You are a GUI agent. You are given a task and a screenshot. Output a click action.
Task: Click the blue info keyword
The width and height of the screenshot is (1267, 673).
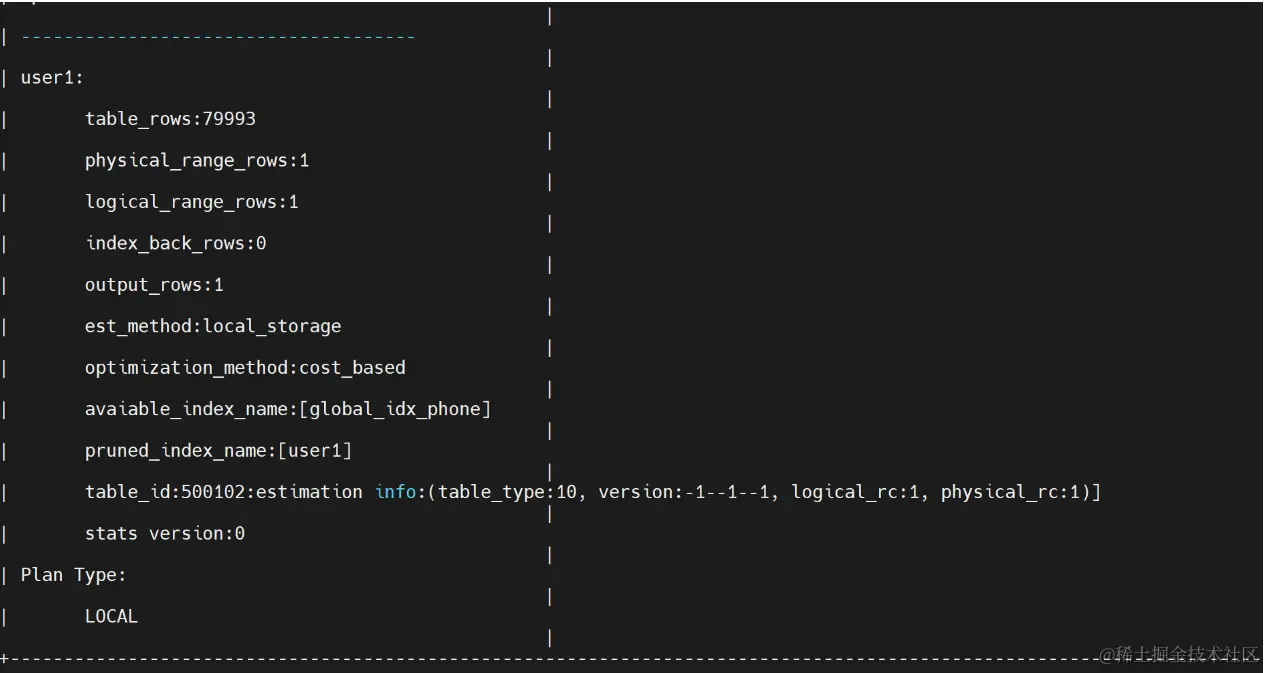coord(397,492)
